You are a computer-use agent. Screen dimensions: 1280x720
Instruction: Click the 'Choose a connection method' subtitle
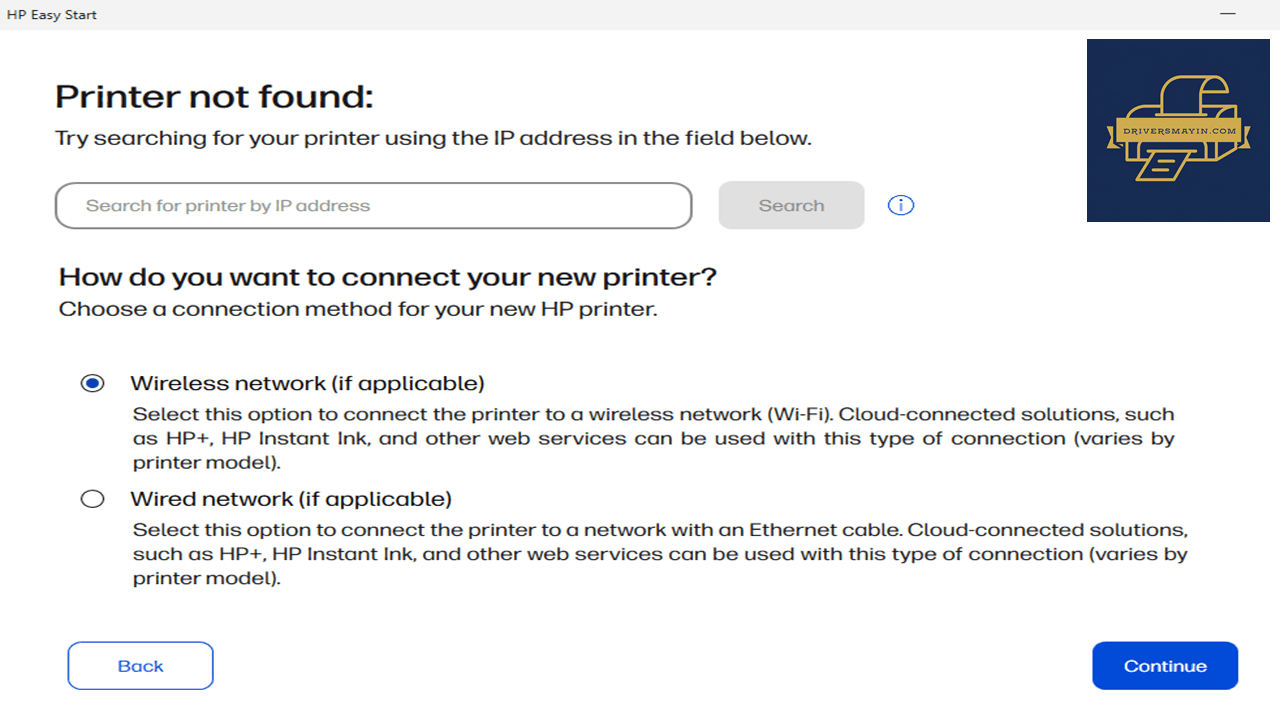tap(358, 309)
